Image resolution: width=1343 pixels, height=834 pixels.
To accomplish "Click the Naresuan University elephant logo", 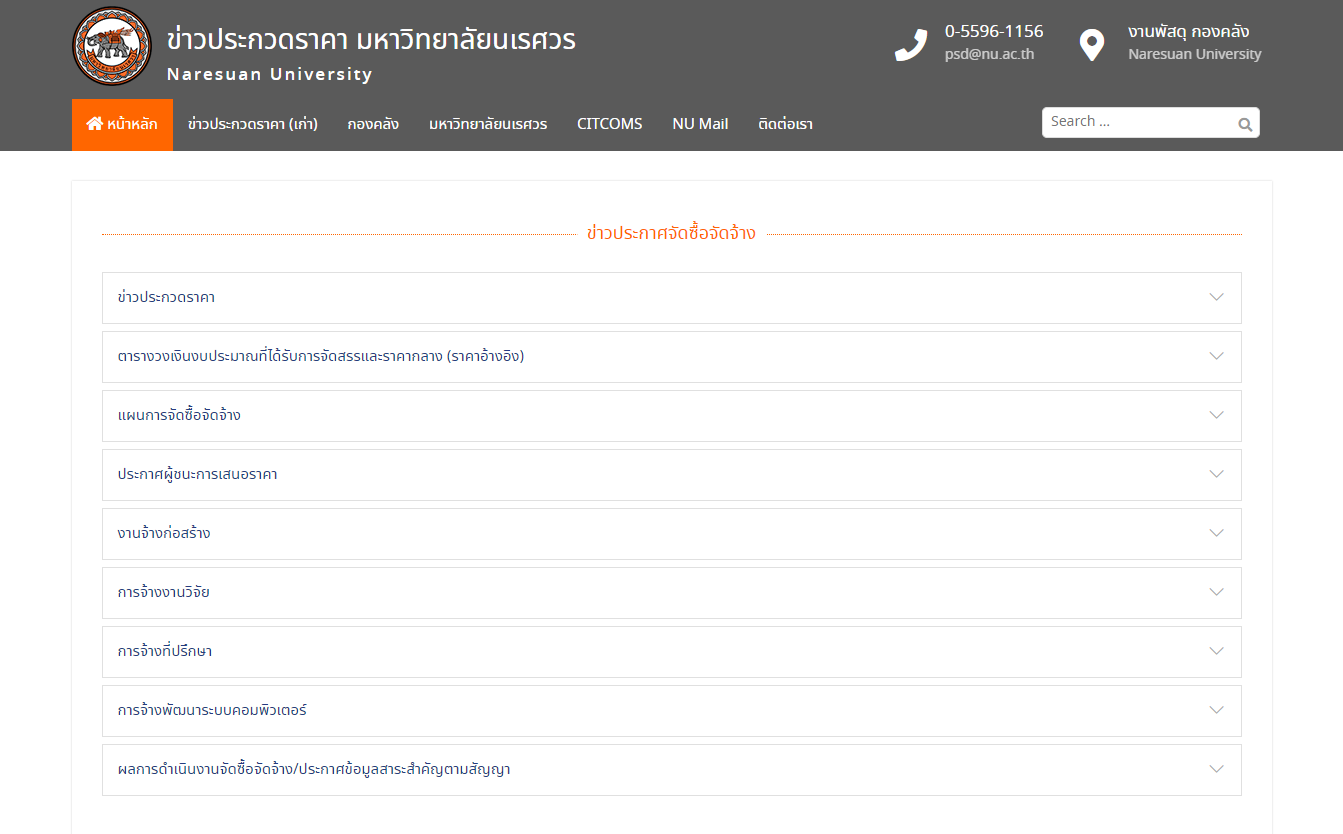I will point(112,47).
